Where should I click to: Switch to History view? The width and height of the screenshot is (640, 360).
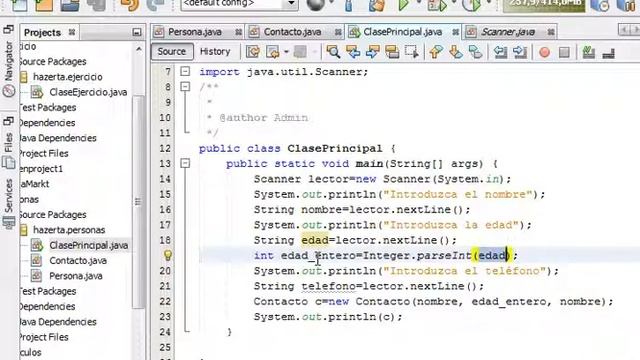pyautogui.click(x=215, y=51)
